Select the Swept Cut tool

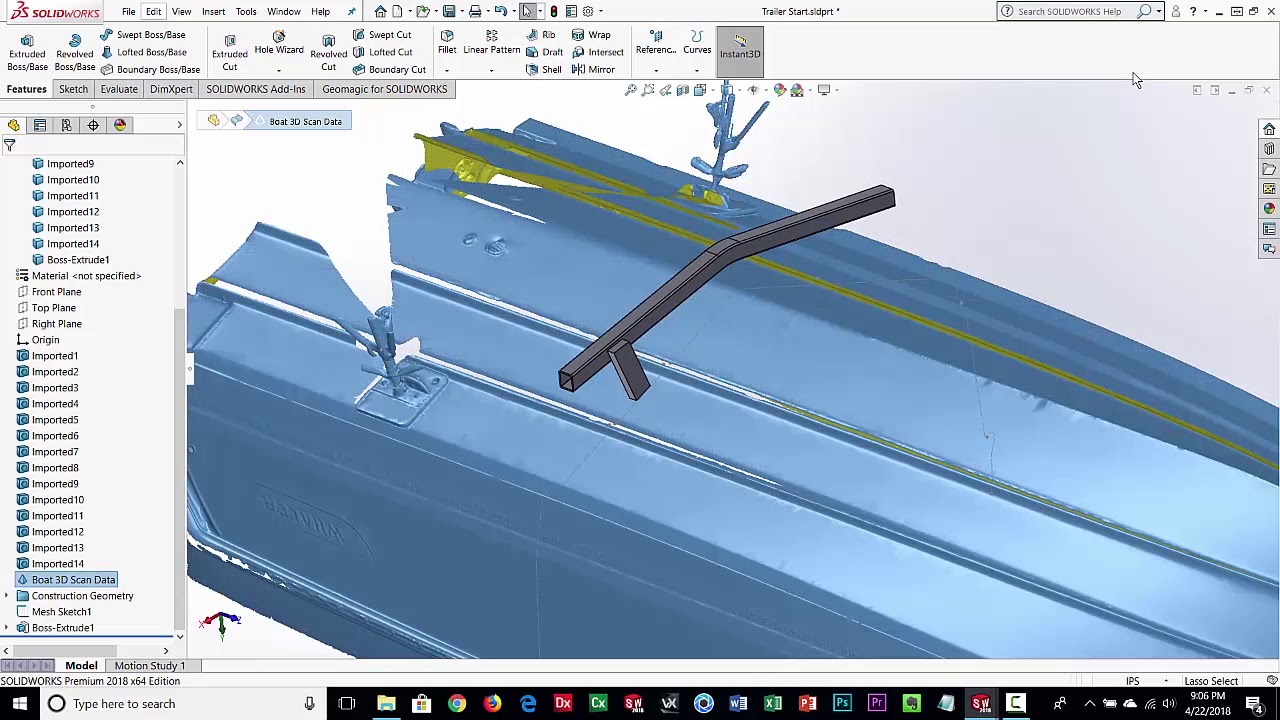point(382,35)
